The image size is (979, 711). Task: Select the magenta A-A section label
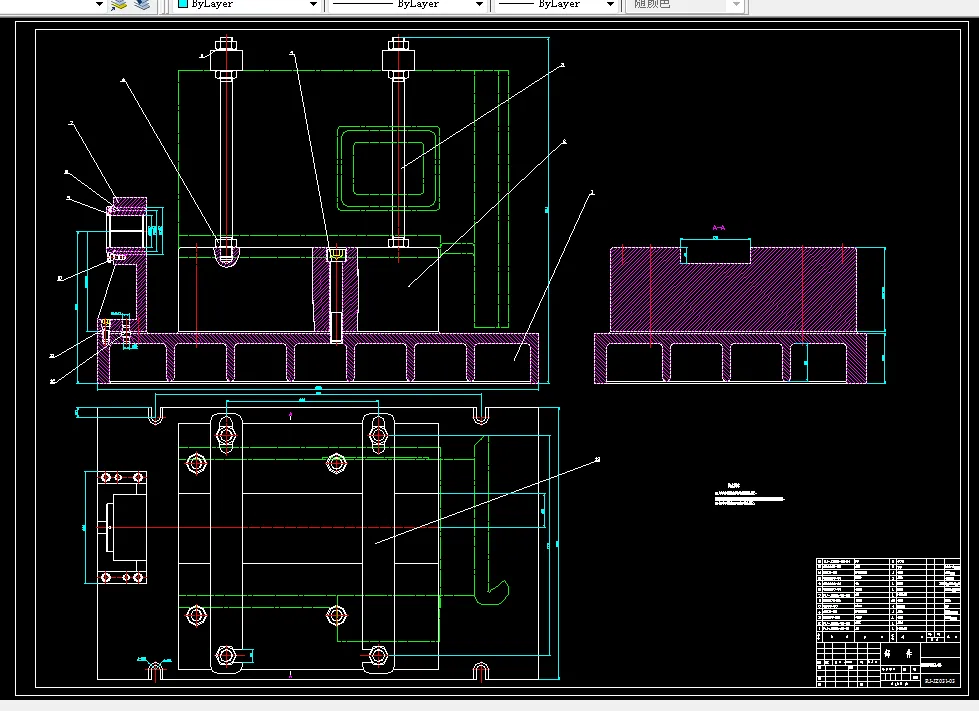coord(719,228)
